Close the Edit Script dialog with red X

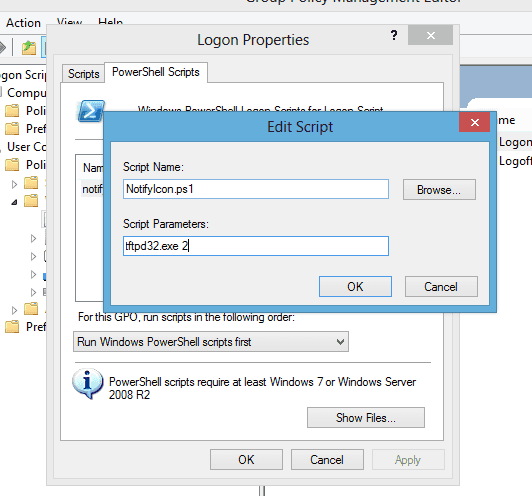coord(474,122)
